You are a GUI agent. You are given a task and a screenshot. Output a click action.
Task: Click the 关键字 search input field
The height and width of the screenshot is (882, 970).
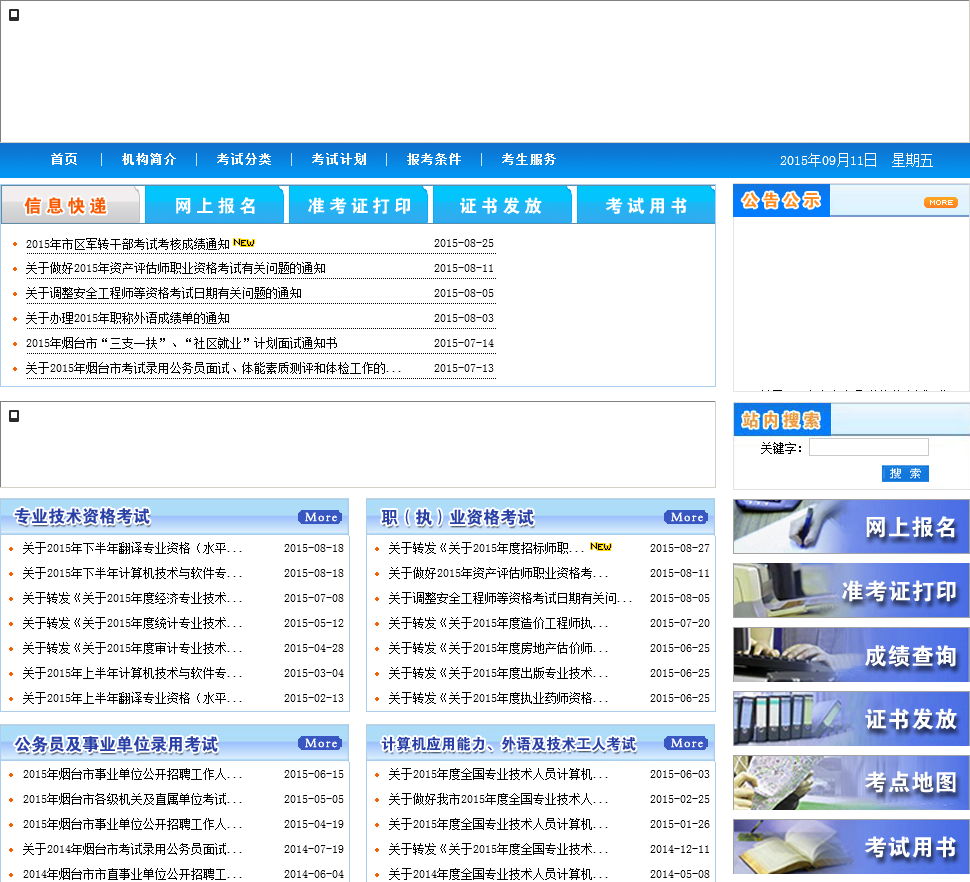[869, 447]
